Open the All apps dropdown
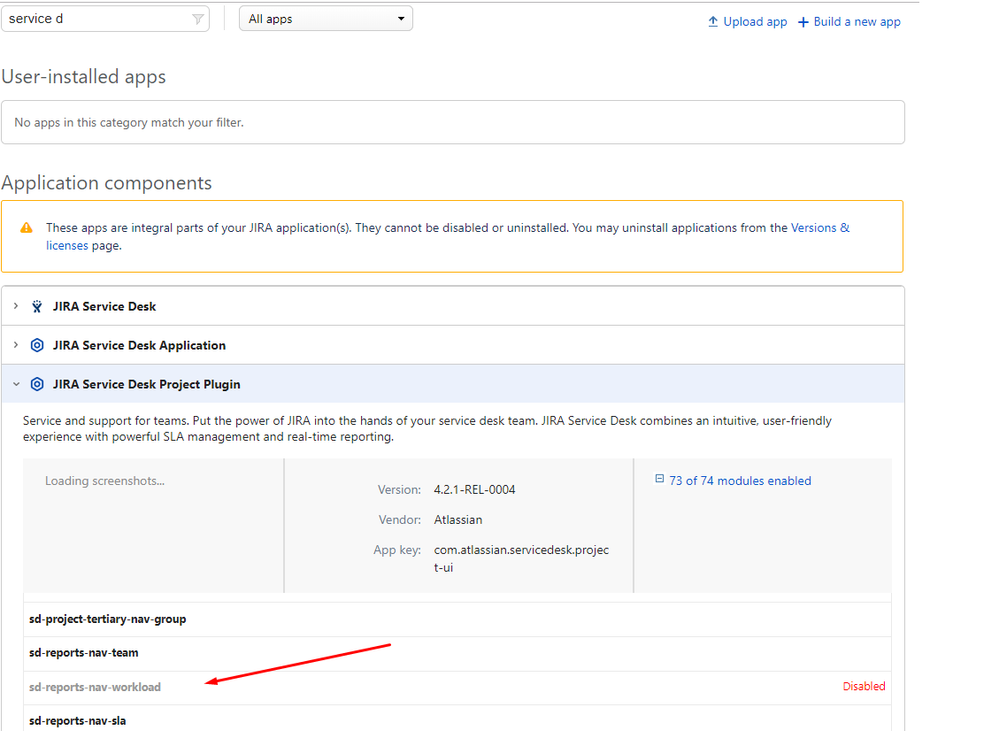Screen dimensions: 999x731 click(326, 18)
